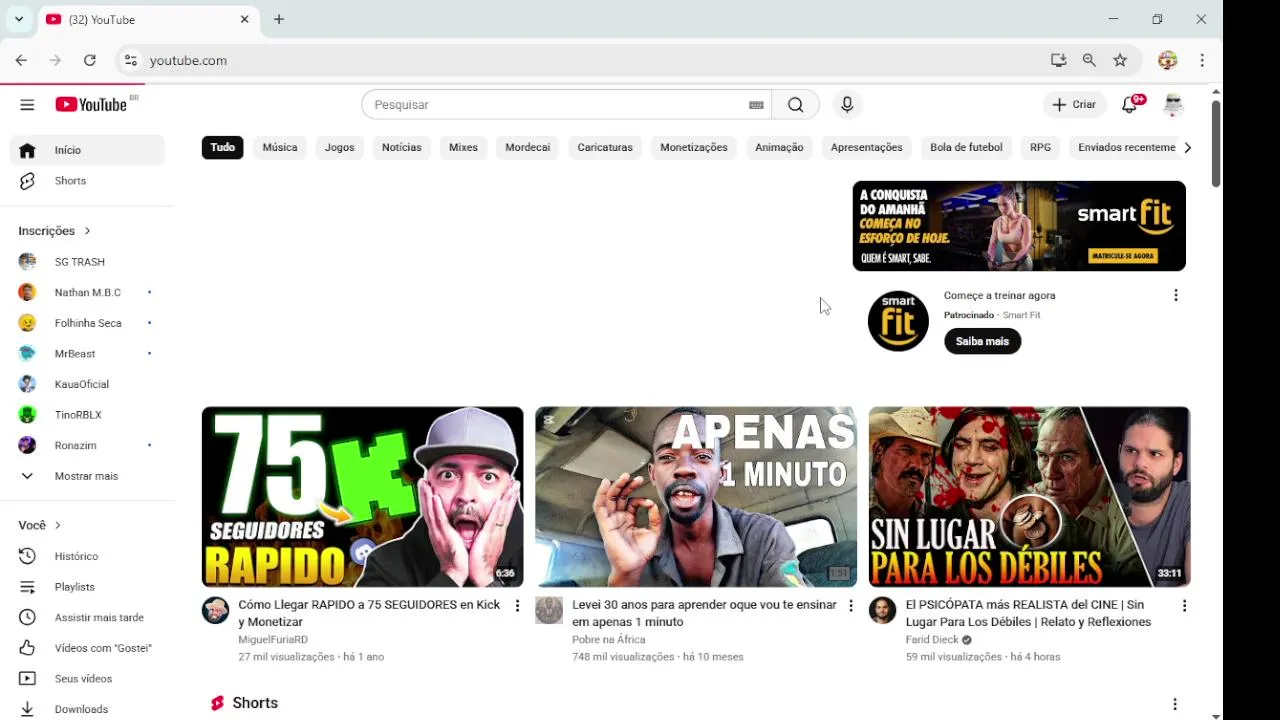Open Shorts from the sidebar
The width and height of the screenshot is (1280, 720).
tap(87, 181)
